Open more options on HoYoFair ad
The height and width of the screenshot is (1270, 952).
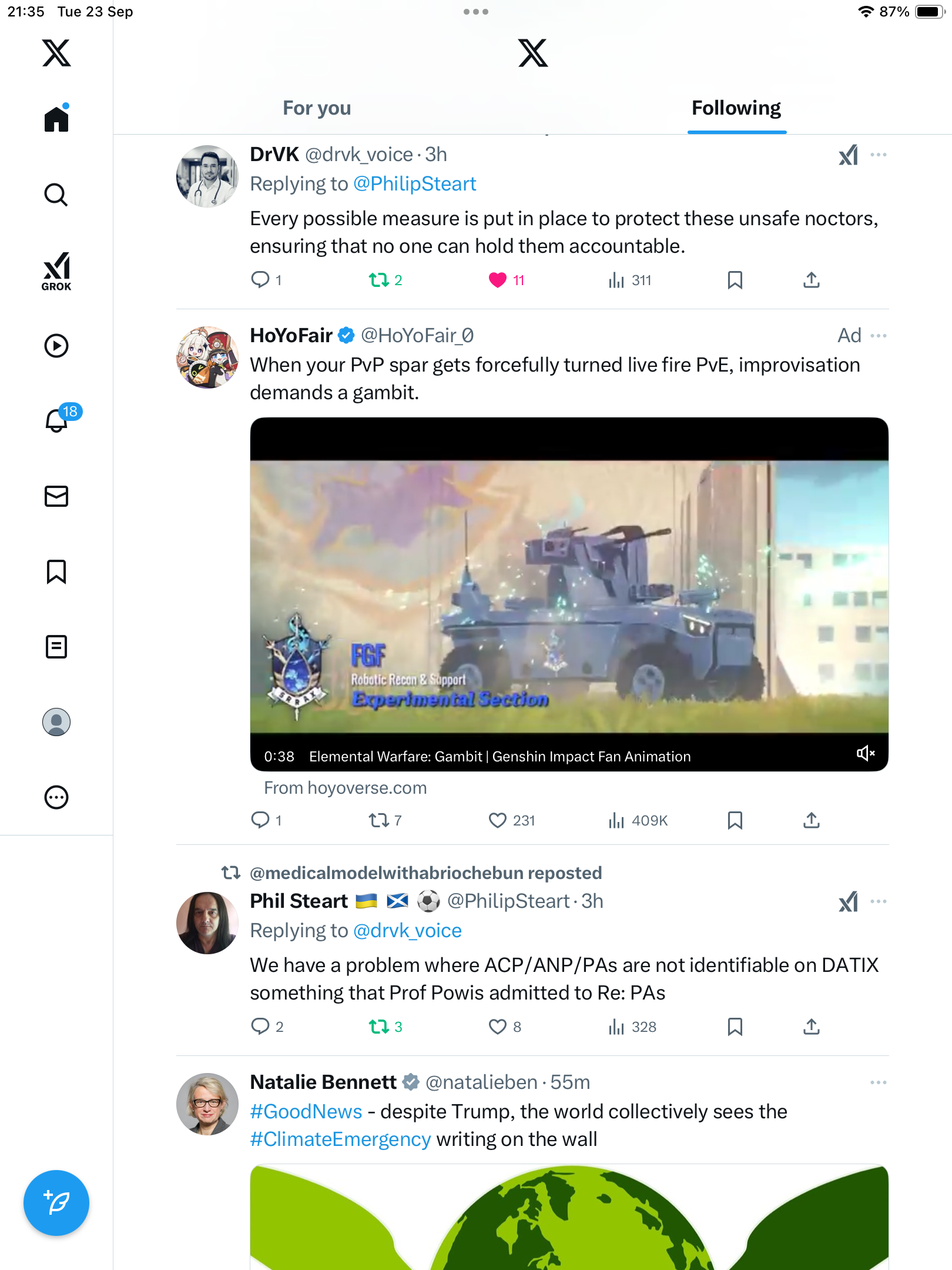click(879, 336)
